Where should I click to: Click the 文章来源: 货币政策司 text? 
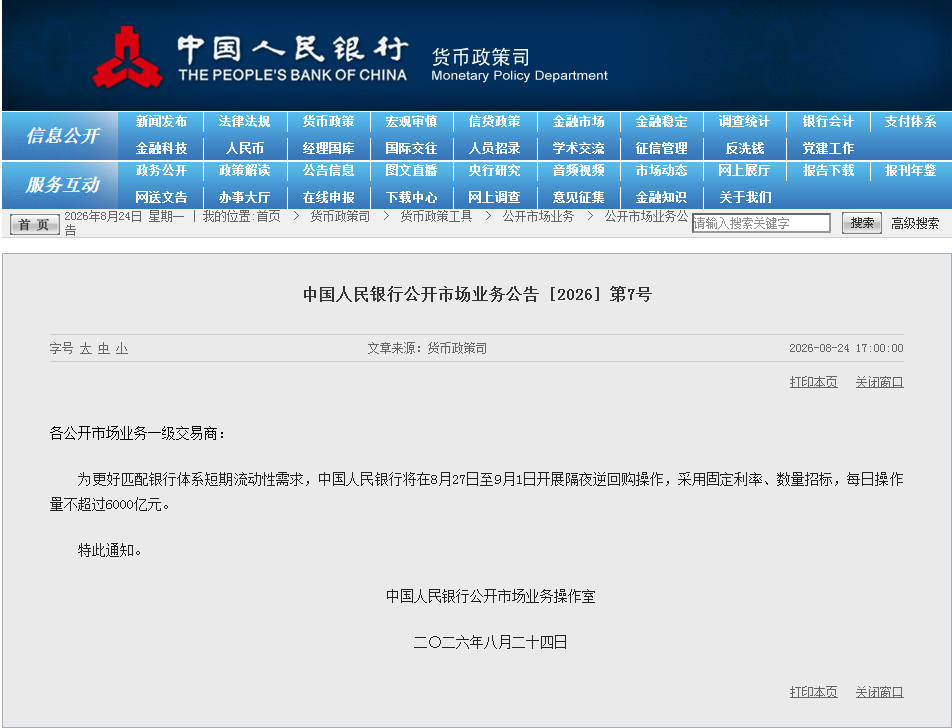pos(427,348)
